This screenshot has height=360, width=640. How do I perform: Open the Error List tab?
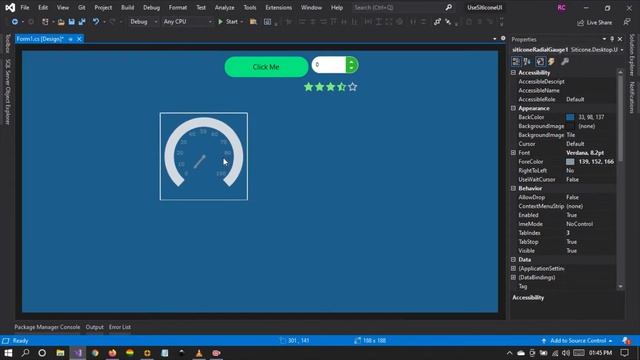(120, 327)
